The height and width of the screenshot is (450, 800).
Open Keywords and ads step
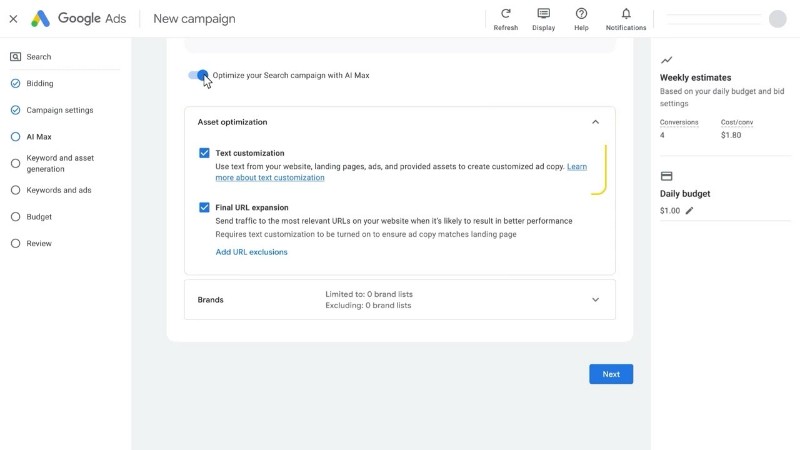click(58, 190)
